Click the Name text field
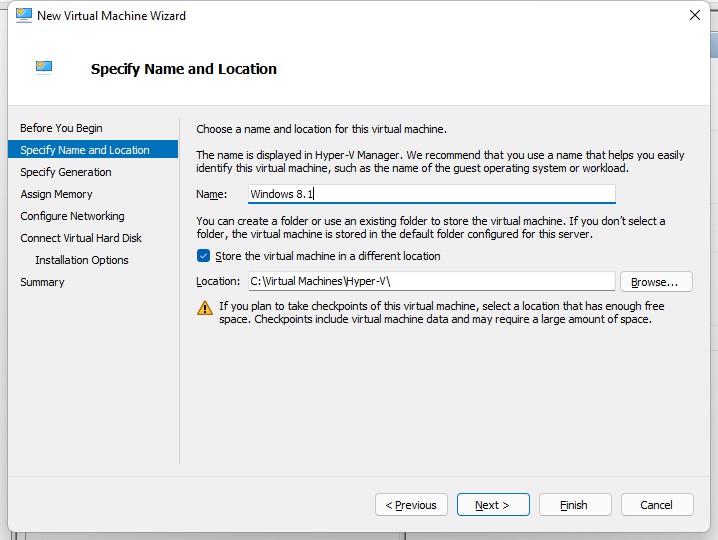718x540 pixels. pyautogui.click(x=432, y=194)
